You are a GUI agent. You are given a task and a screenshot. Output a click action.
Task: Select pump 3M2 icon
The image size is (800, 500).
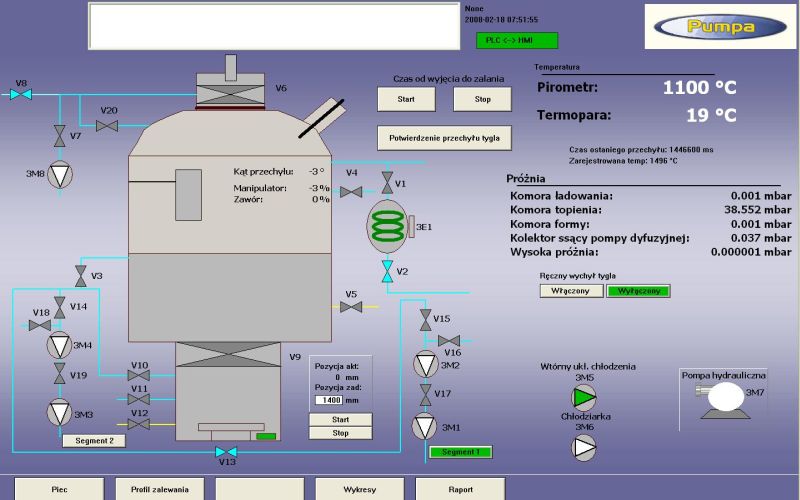pyautogui.click(x=425, y=365)
